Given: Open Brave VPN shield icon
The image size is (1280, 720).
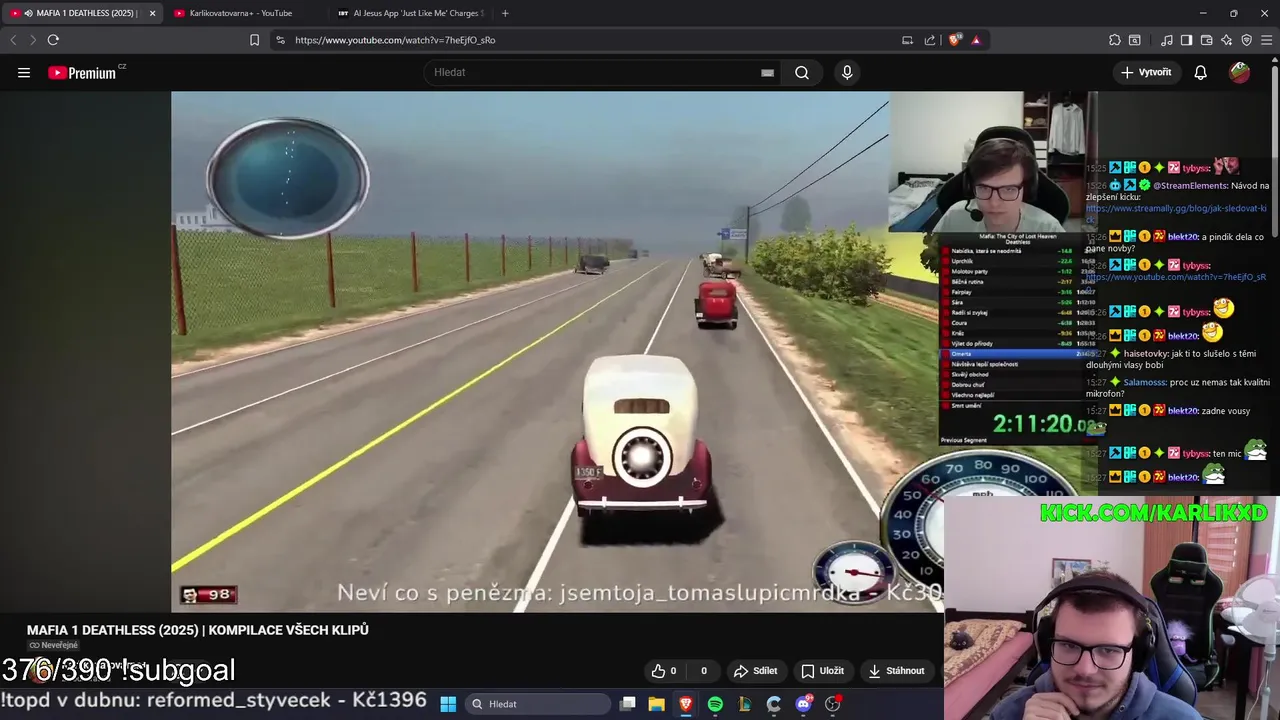Looking at the screenshot, I should 1247,40.
